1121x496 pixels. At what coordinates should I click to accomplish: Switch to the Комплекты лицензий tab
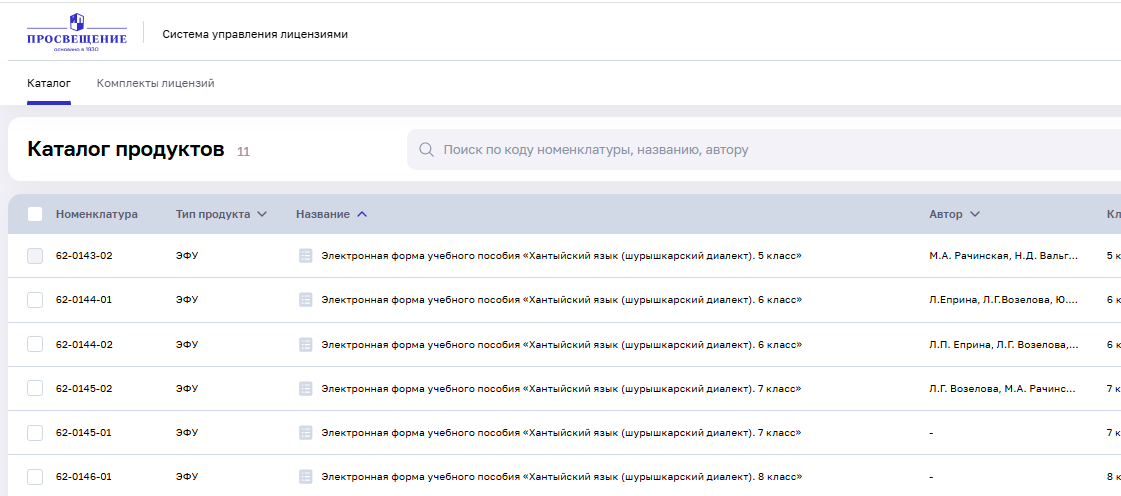(x=155, y=83)
